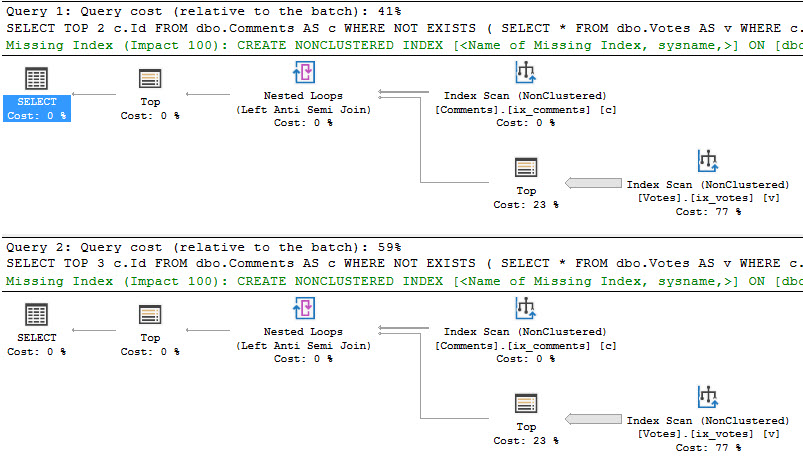Screen dimensions: 803x465
Task: Click the 0% cost Top operator in Query 1
Action: coord(150,81)
